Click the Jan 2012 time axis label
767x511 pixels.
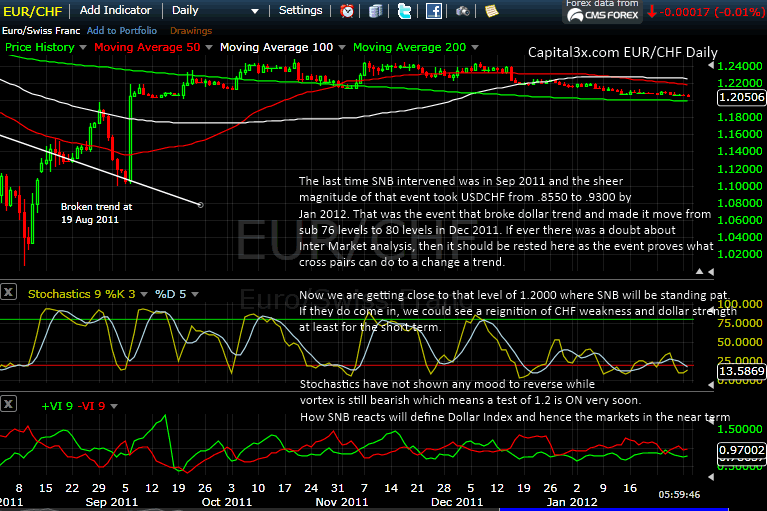[572, 502]
